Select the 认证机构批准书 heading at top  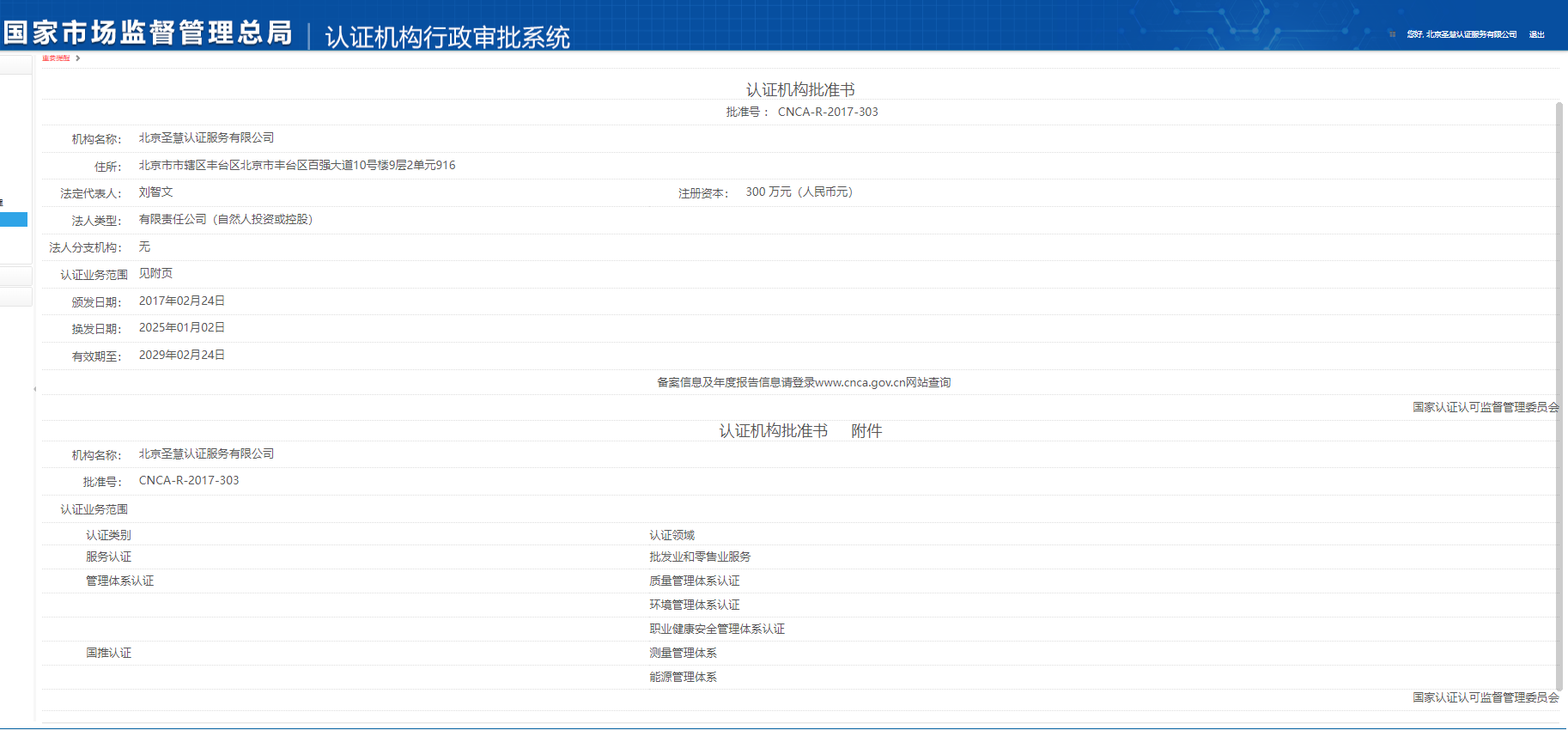coord(800,89)
